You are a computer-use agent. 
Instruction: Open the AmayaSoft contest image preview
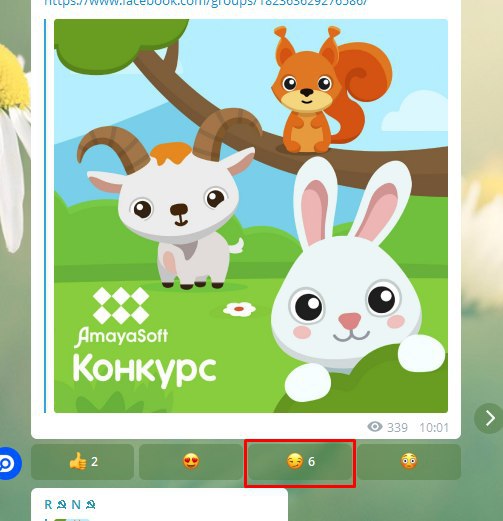251,216
